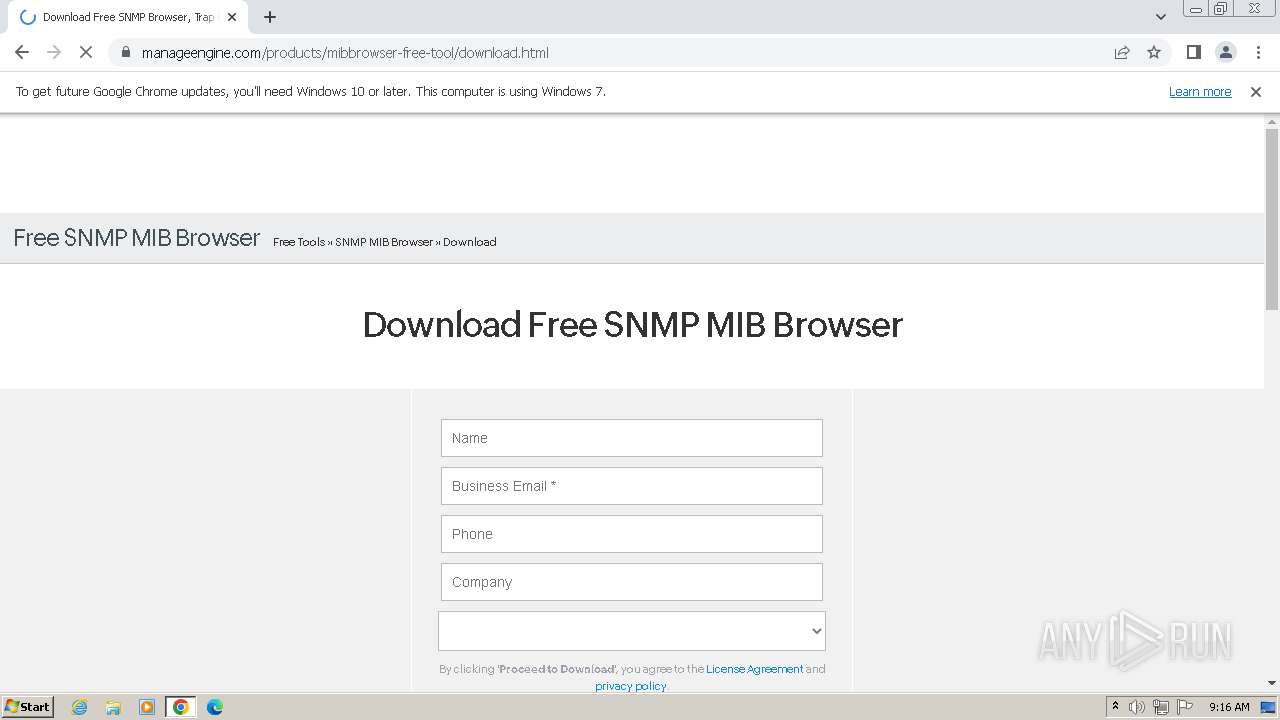Click into the Business Email field

coord(632,486)
